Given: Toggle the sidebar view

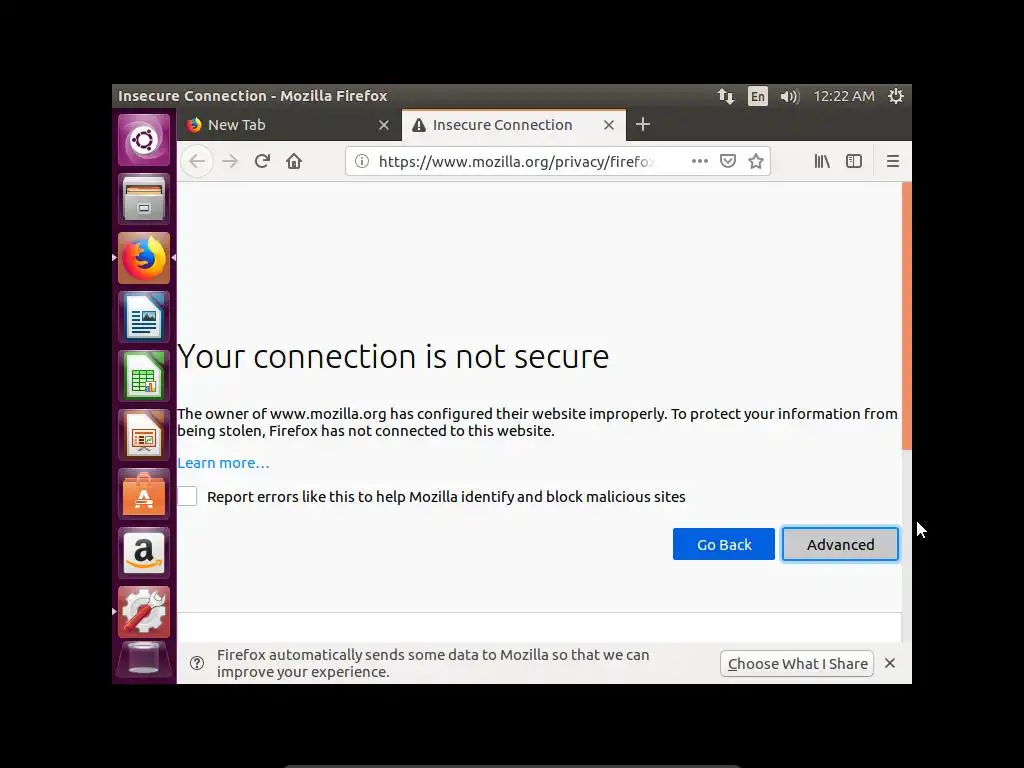Looking at the screenshot, I should point(854,161).
